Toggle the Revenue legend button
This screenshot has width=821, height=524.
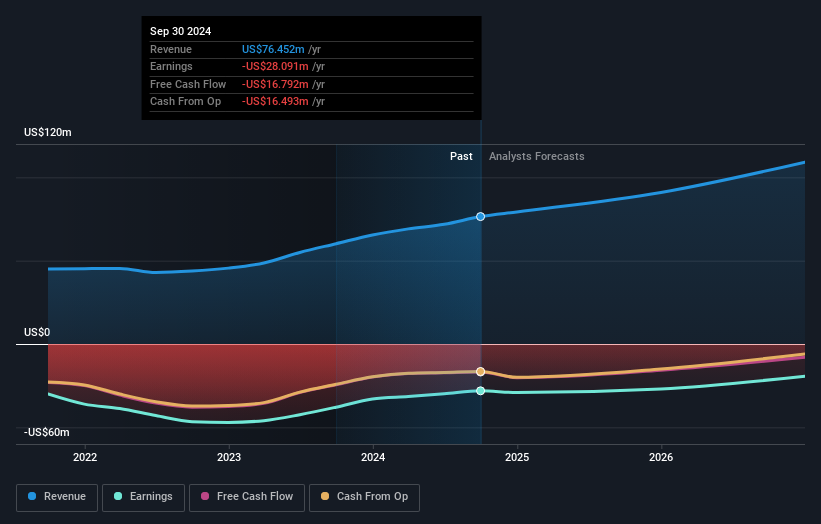click(57, 497)
